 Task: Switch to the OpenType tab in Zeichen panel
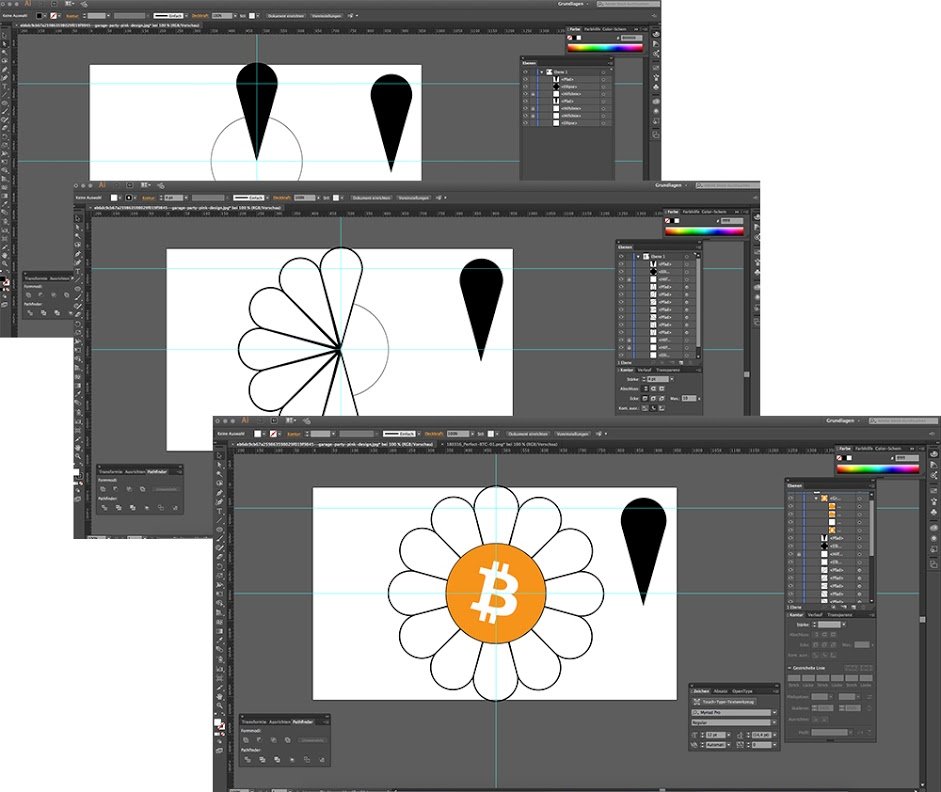pos(742,691)
